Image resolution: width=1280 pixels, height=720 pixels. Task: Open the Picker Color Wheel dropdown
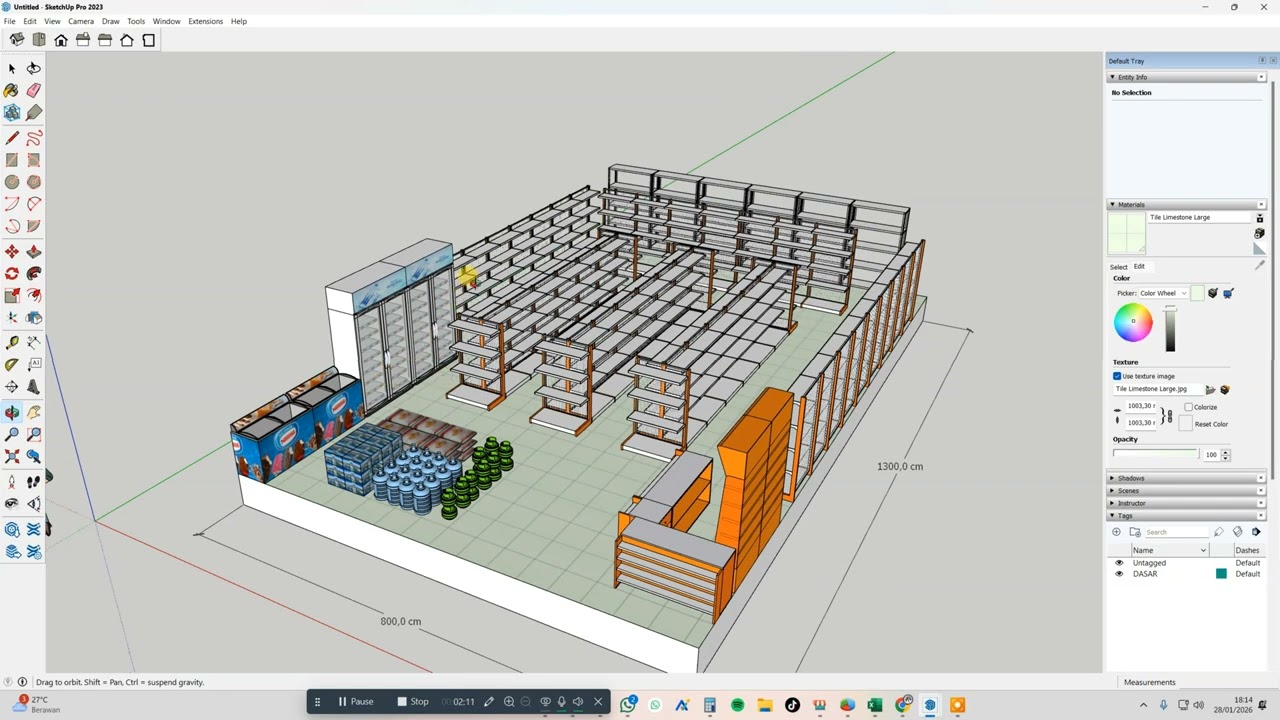(x=1163, y=293)
